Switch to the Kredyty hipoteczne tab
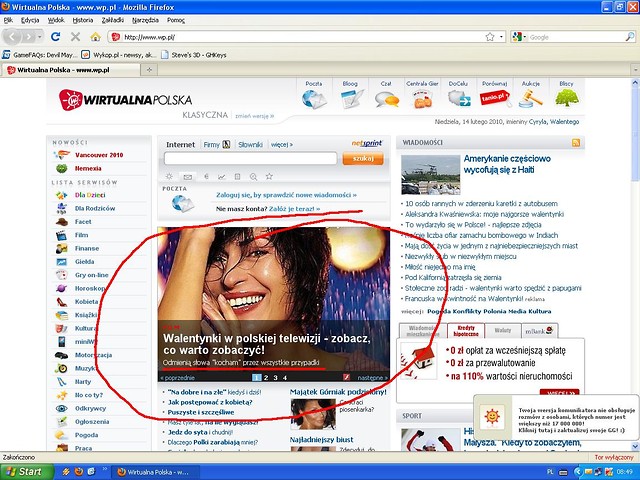The image size is (640, 480). point(466,331)
